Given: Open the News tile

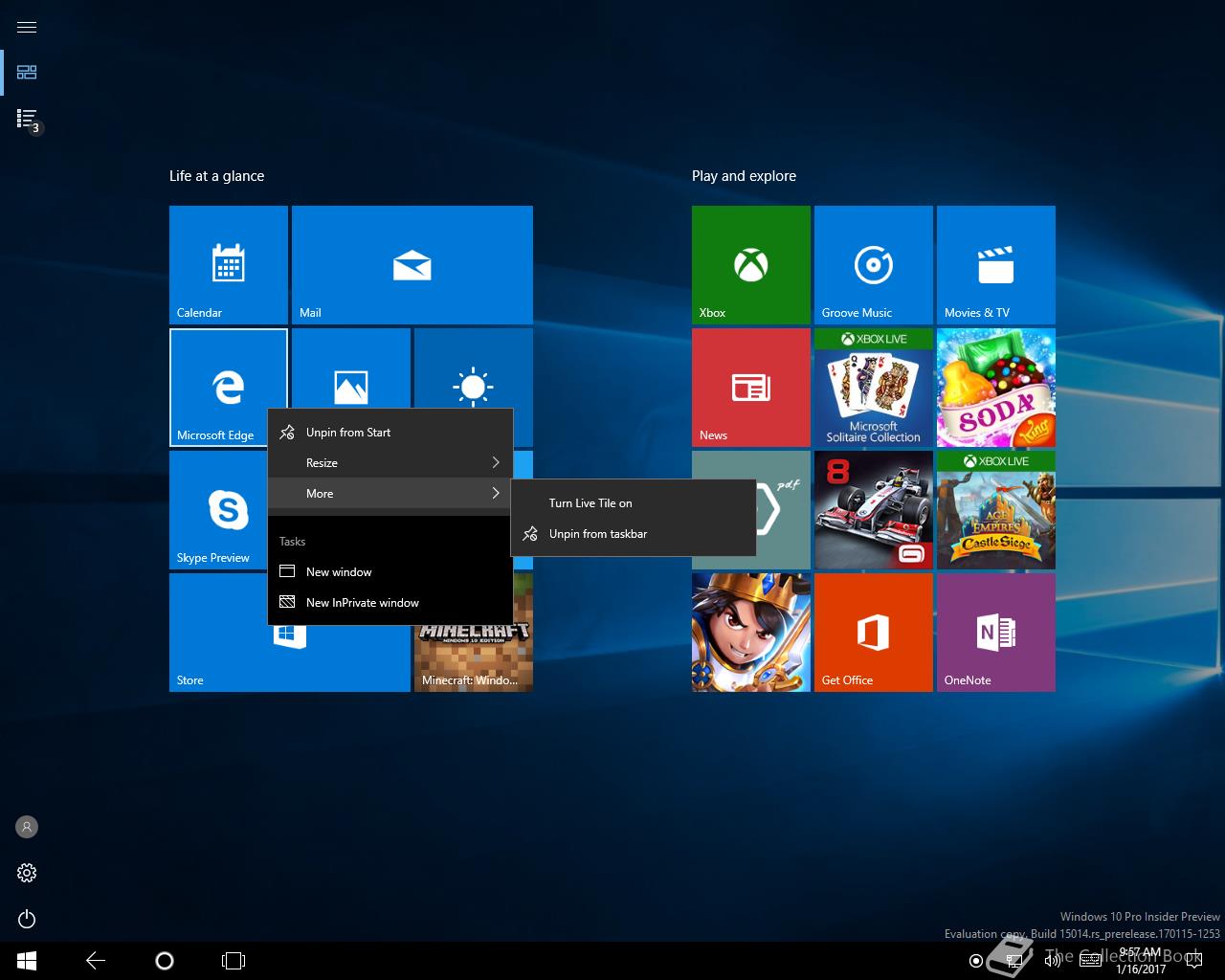Looking at the screenshot, I should (x=751, y=388).
